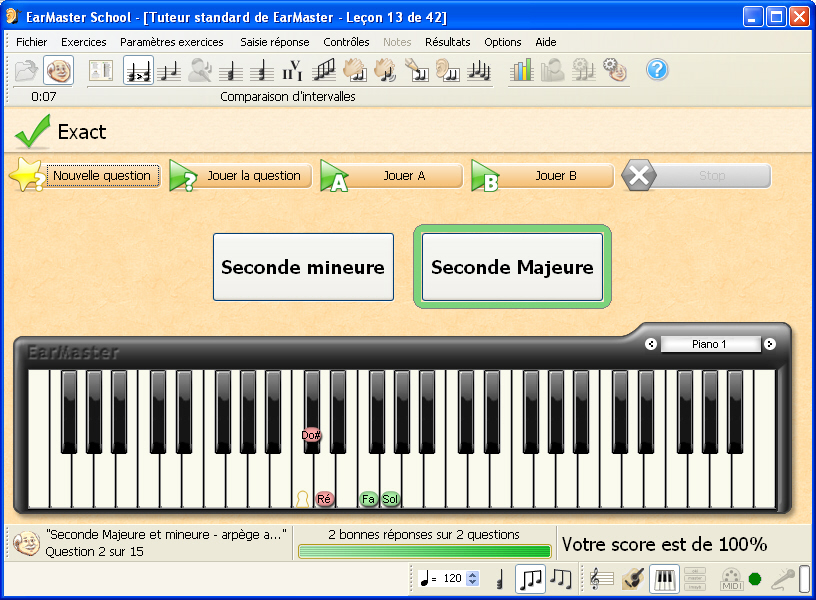Select the Interval identification exercise icon

pos(169,70)
